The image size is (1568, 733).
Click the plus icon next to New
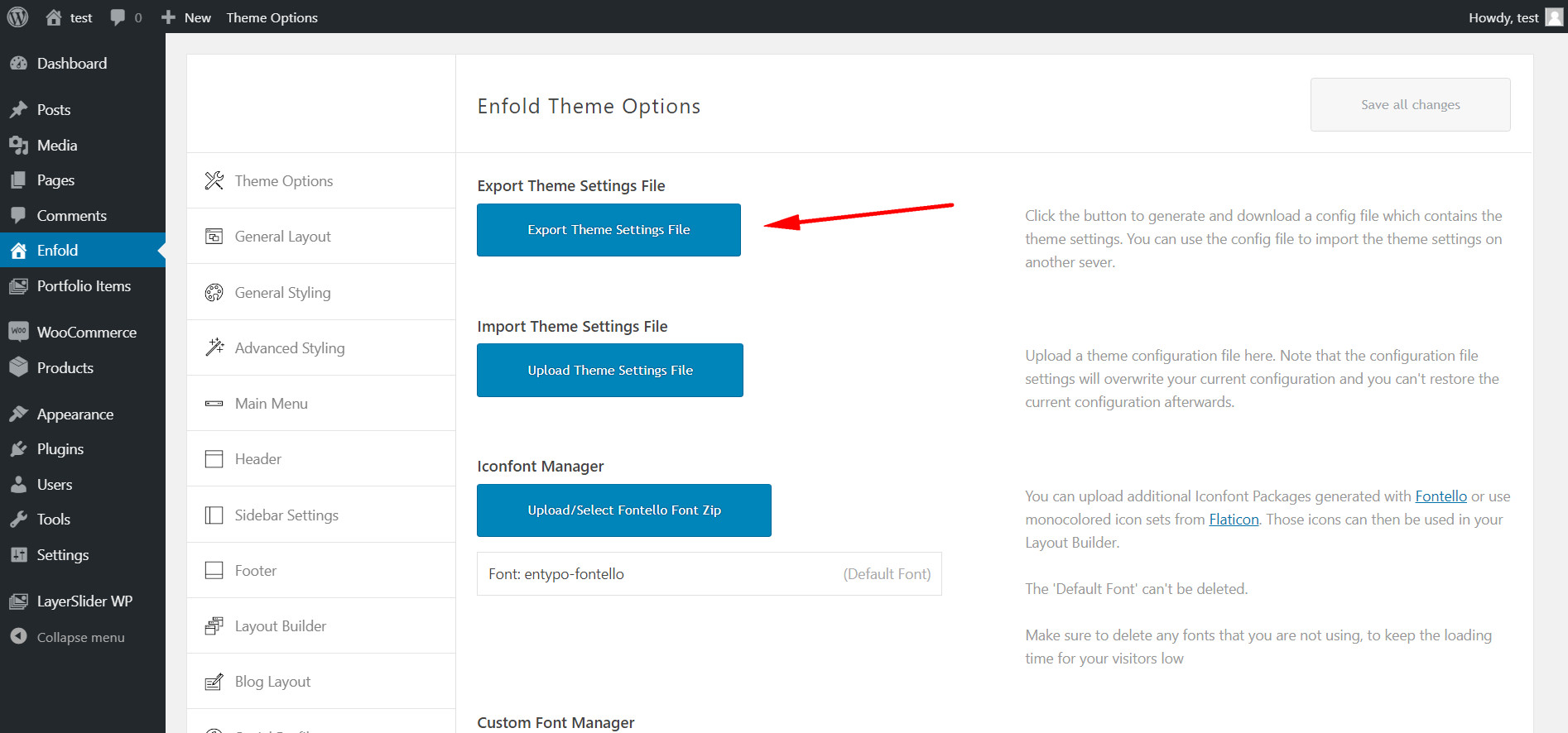[168, 17]
